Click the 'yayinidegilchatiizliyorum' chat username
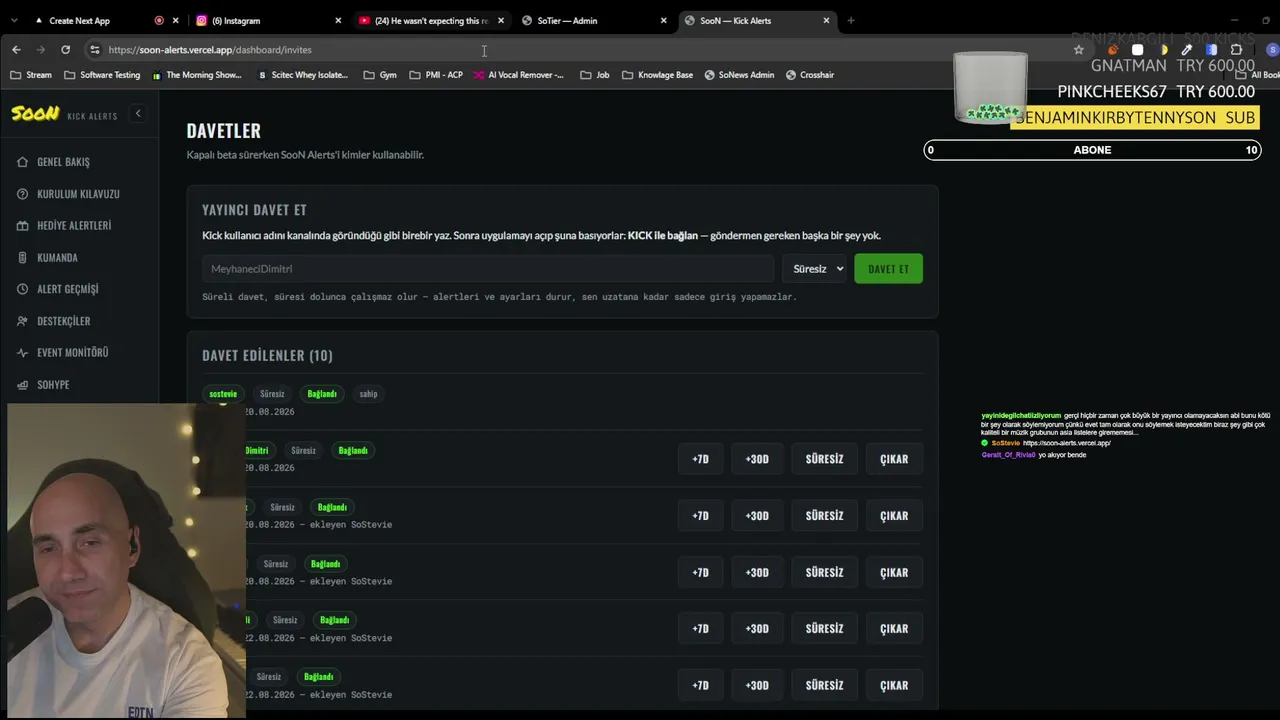The height and width of the screenshot is (720, 1280). click(x=1021, y=415)
